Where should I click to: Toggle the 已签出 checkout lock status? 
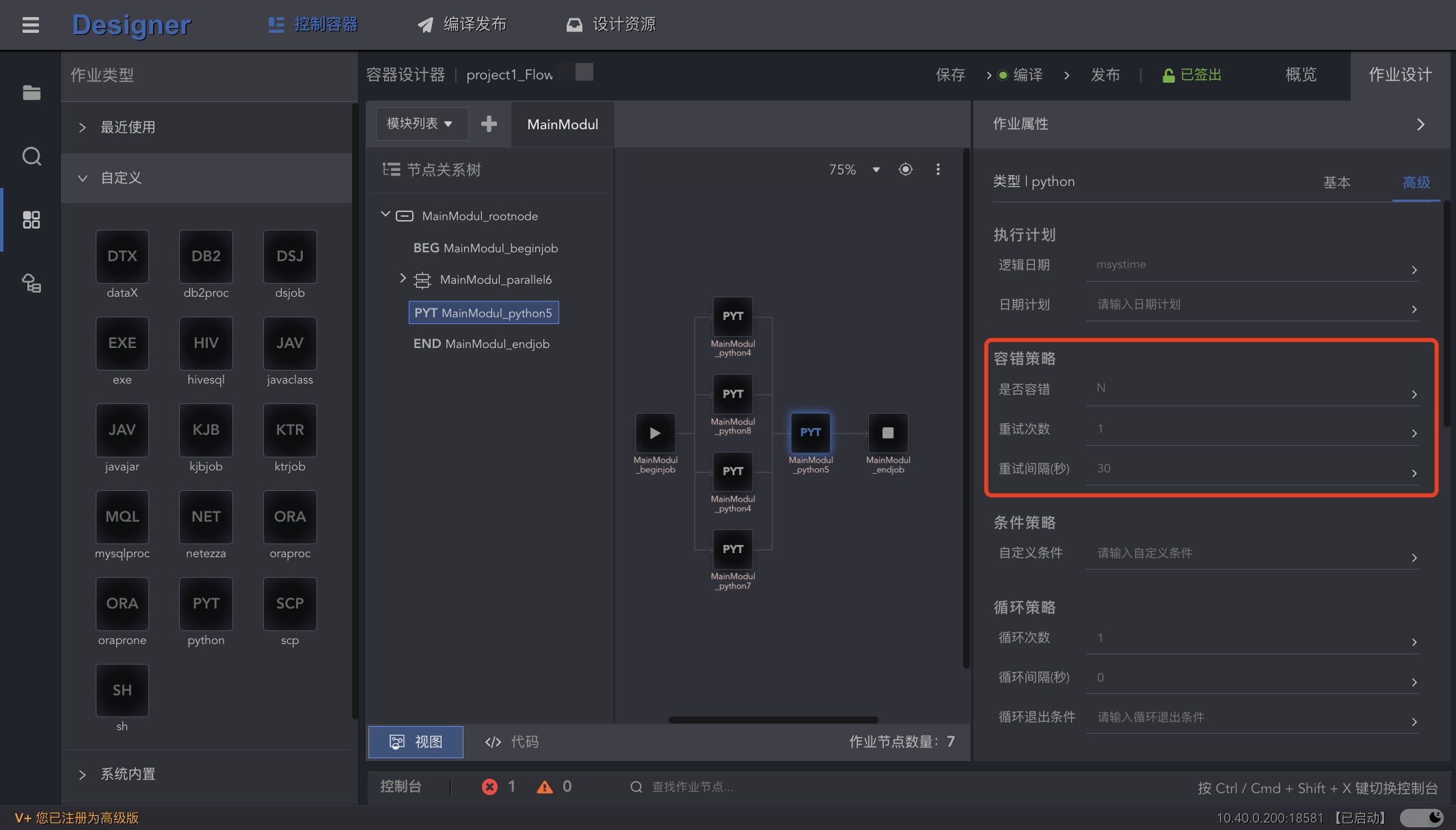[x=1192, y=75]
